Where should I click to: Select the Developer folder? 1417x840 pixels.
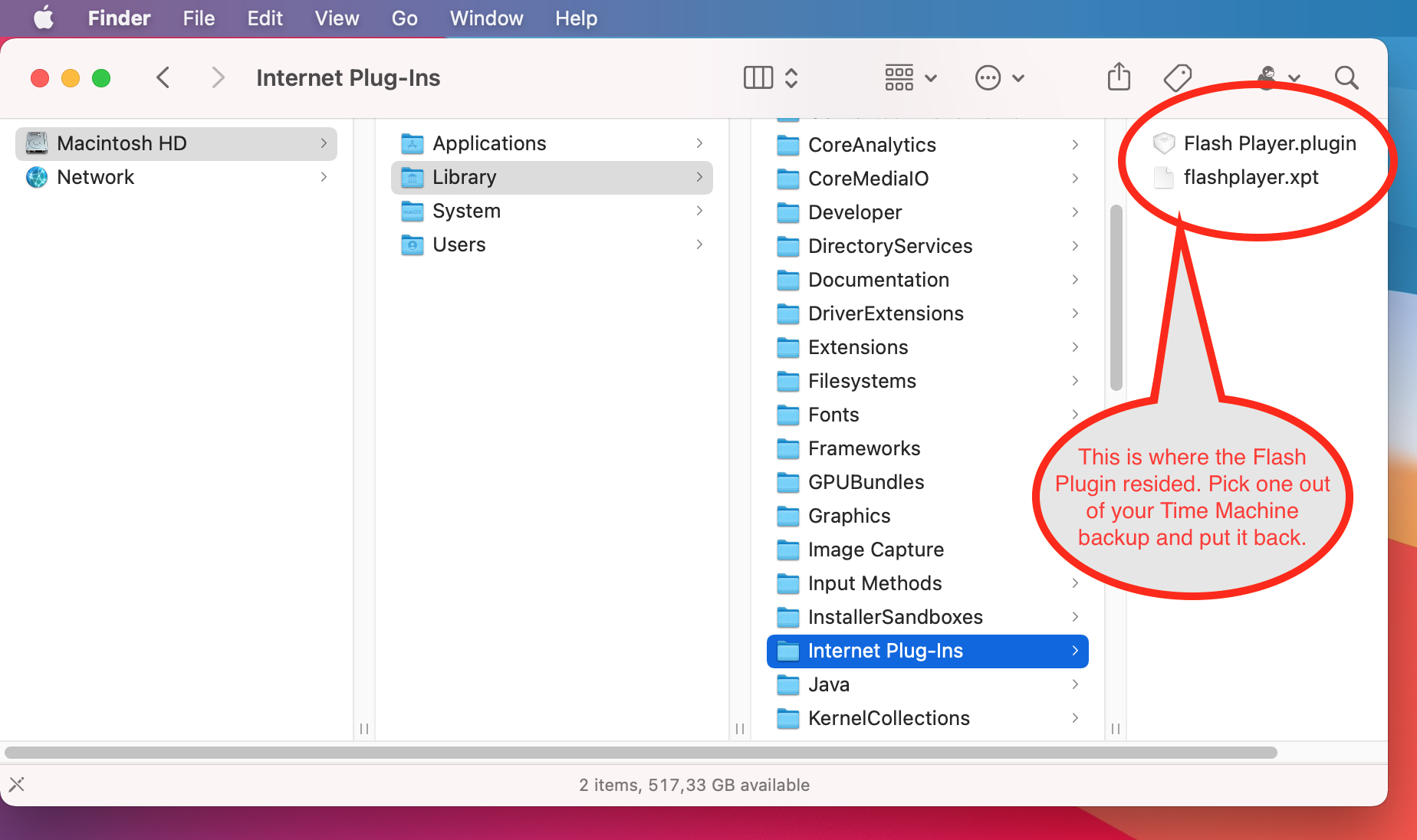pyautogui.click(x=928, y=212)
